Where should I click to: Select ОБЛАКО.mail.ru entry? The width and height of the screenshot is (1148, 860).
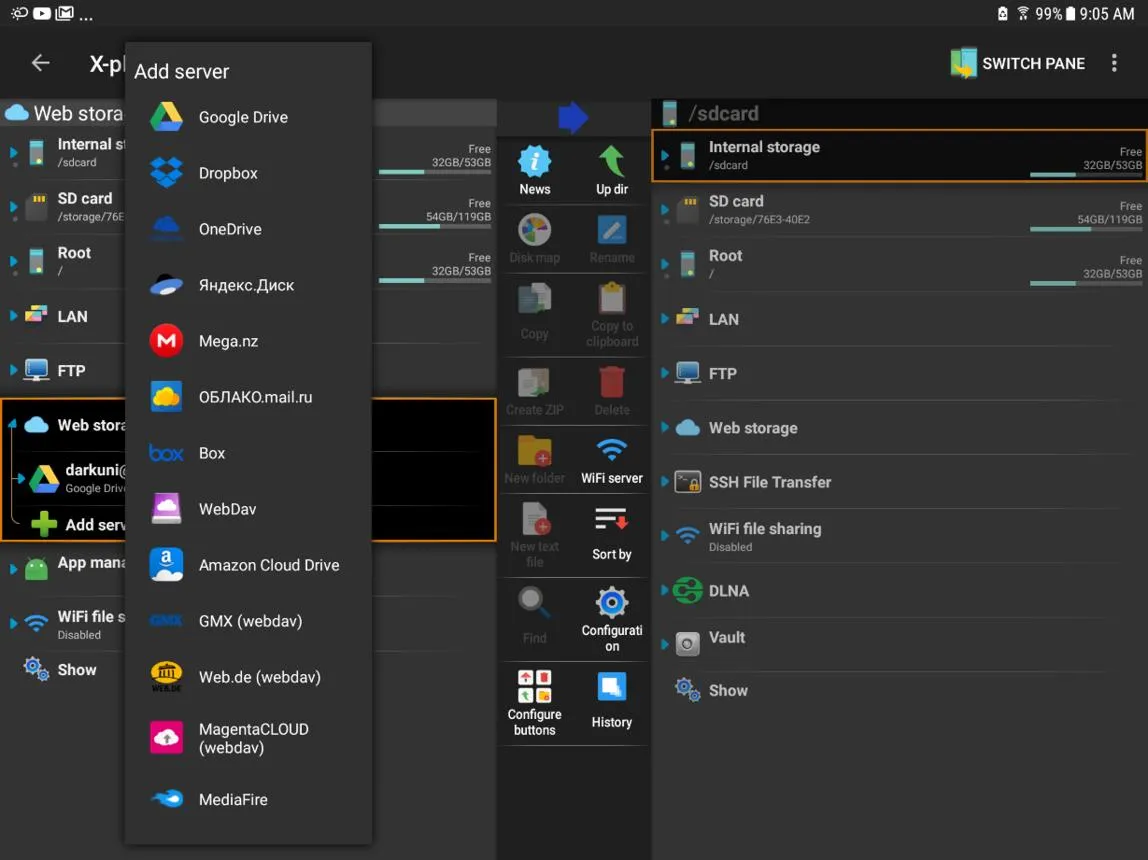point(248,397)
